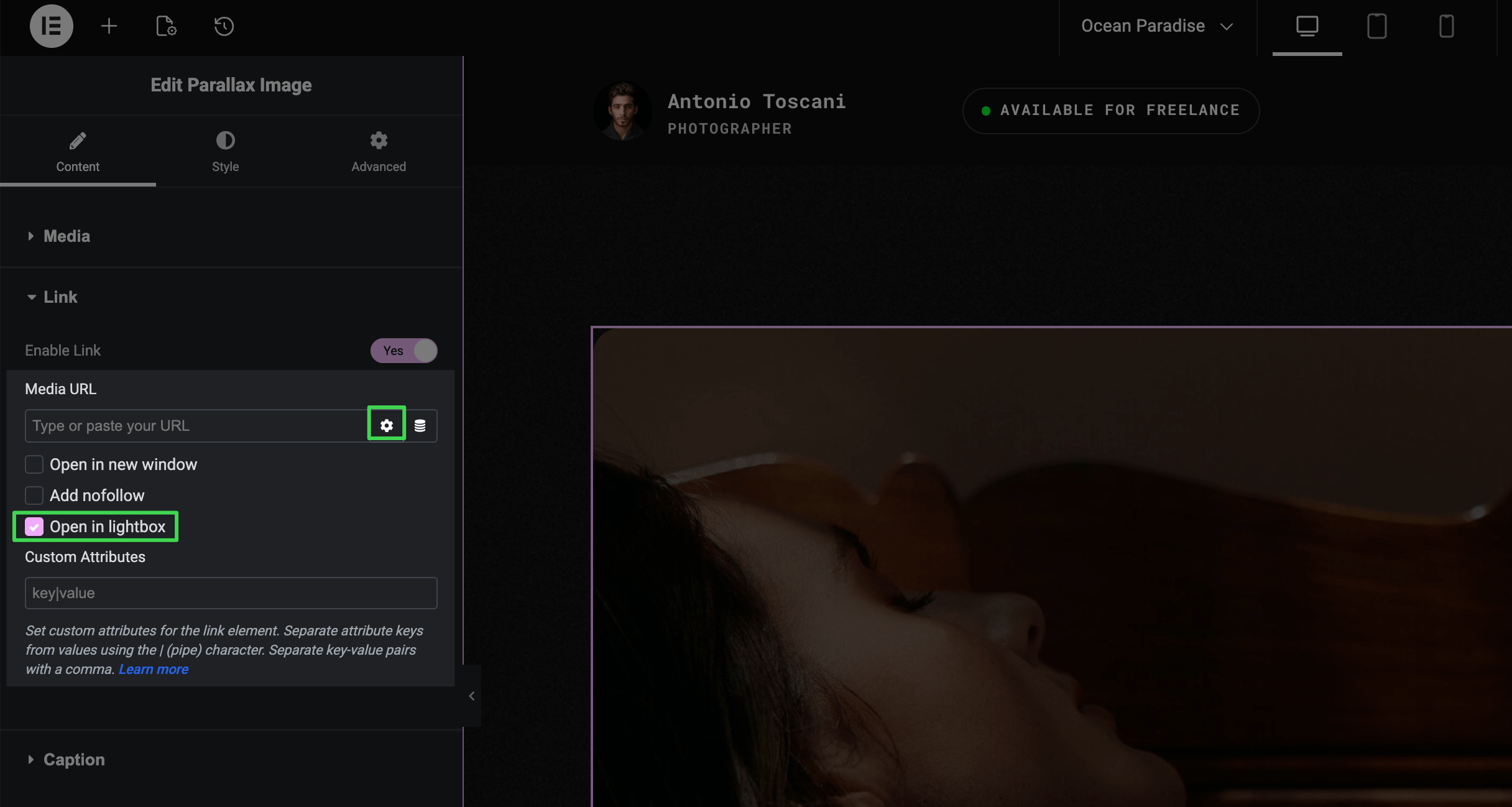Click the Learn more link
This screenshot has height=807, width=1512.
tap(154, 669)
